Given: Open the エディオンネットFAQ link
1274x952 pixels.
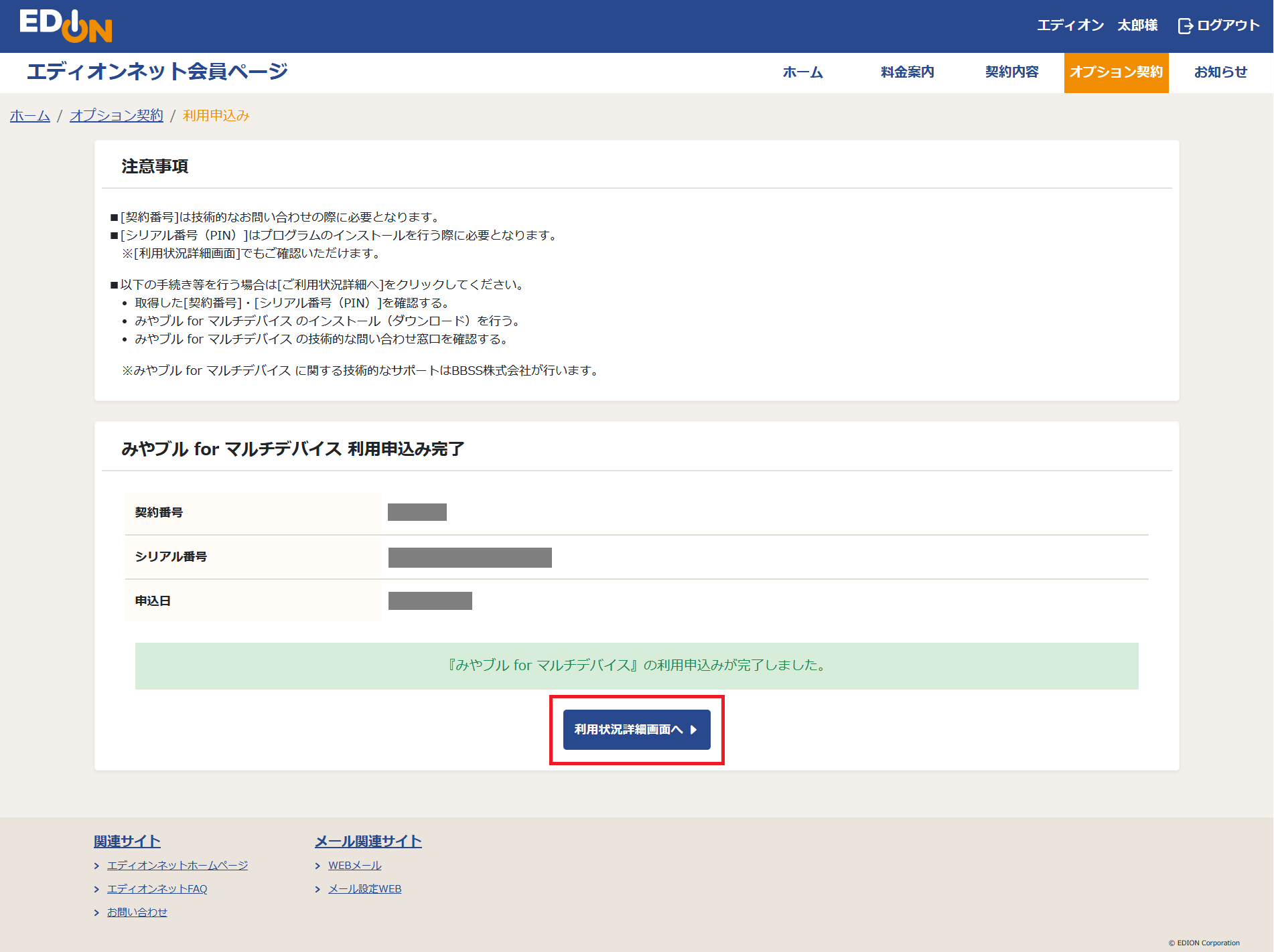Looking at the screenshot, I should (x=157, y=888).
